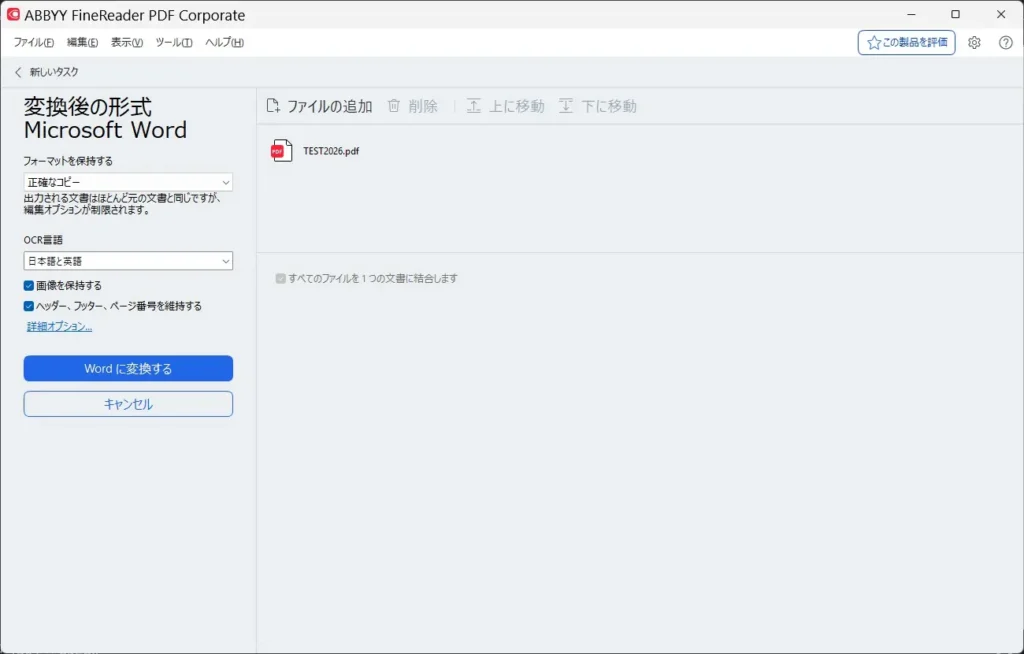Screen dimensions: 1024x654
Task: Open the OCR言語 dropdown
Action: (128, 261)
